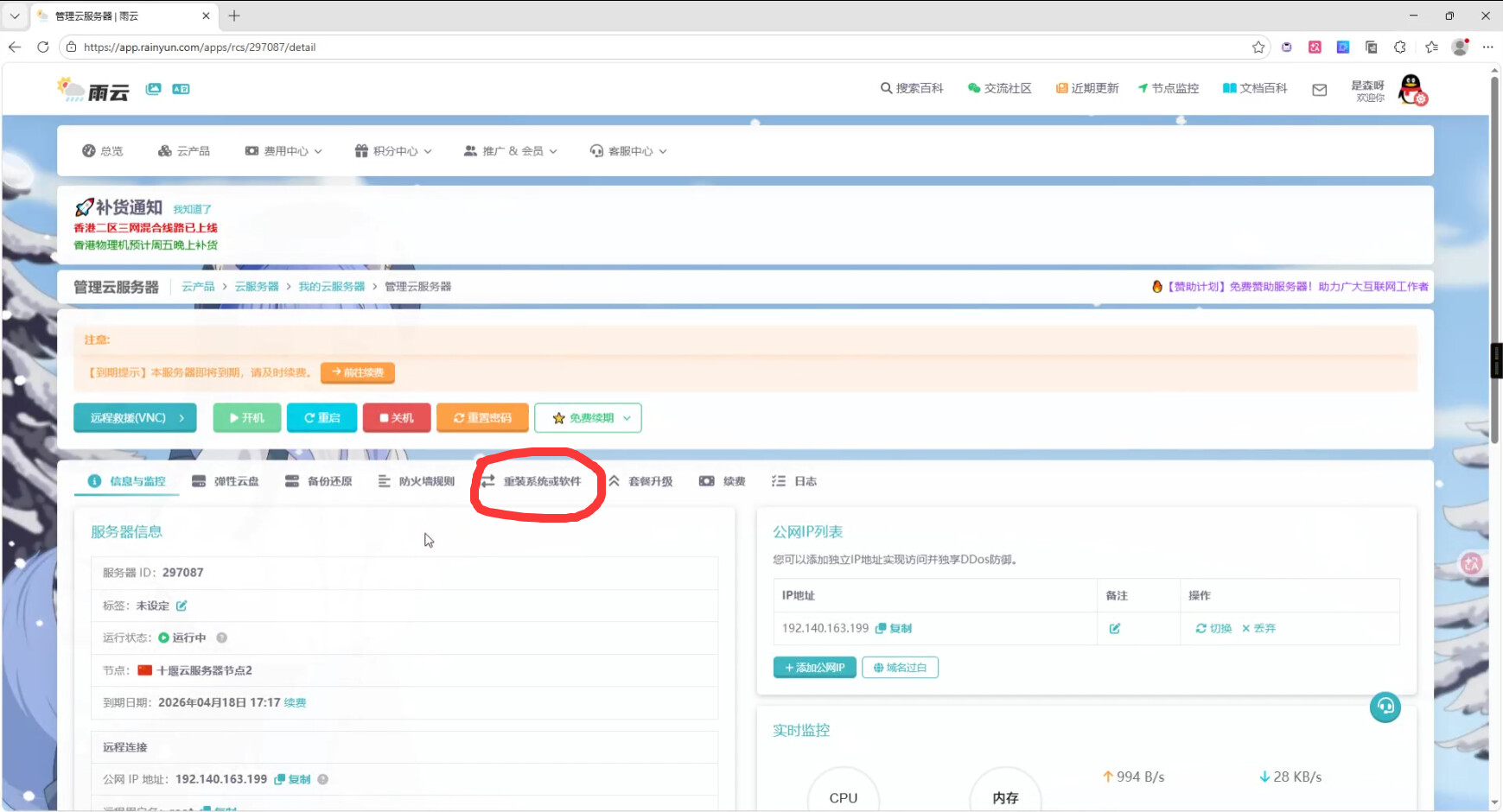Click the mail envelope icon in header

1319,90
